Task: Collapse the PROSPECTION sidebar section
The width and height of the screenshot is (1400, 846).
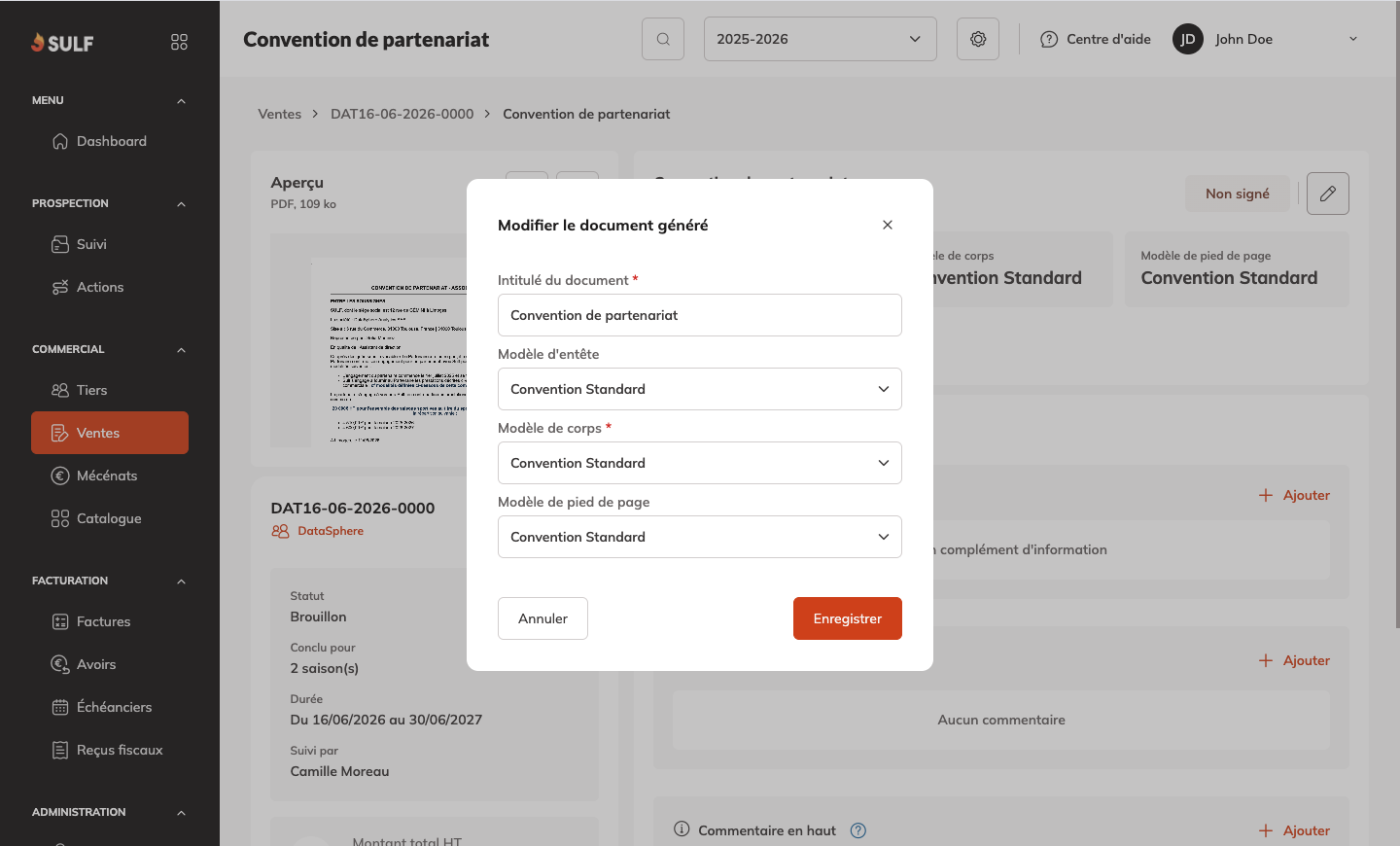Action: (181, 204)
